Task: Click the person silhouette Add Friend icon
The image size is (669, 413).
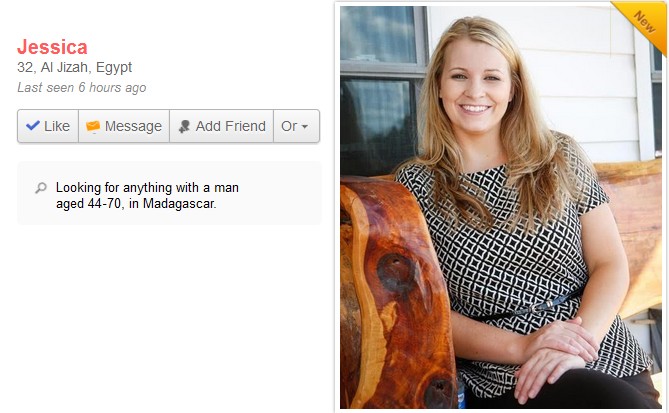Action: coord(184,126)
